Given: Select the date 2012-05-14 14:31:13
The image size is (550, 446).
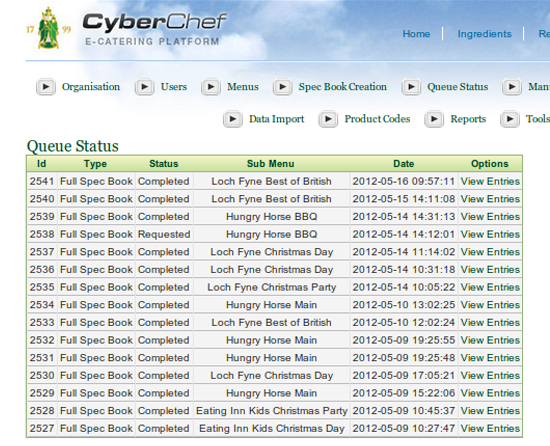Looking at the screenshot, I should 404,216.
